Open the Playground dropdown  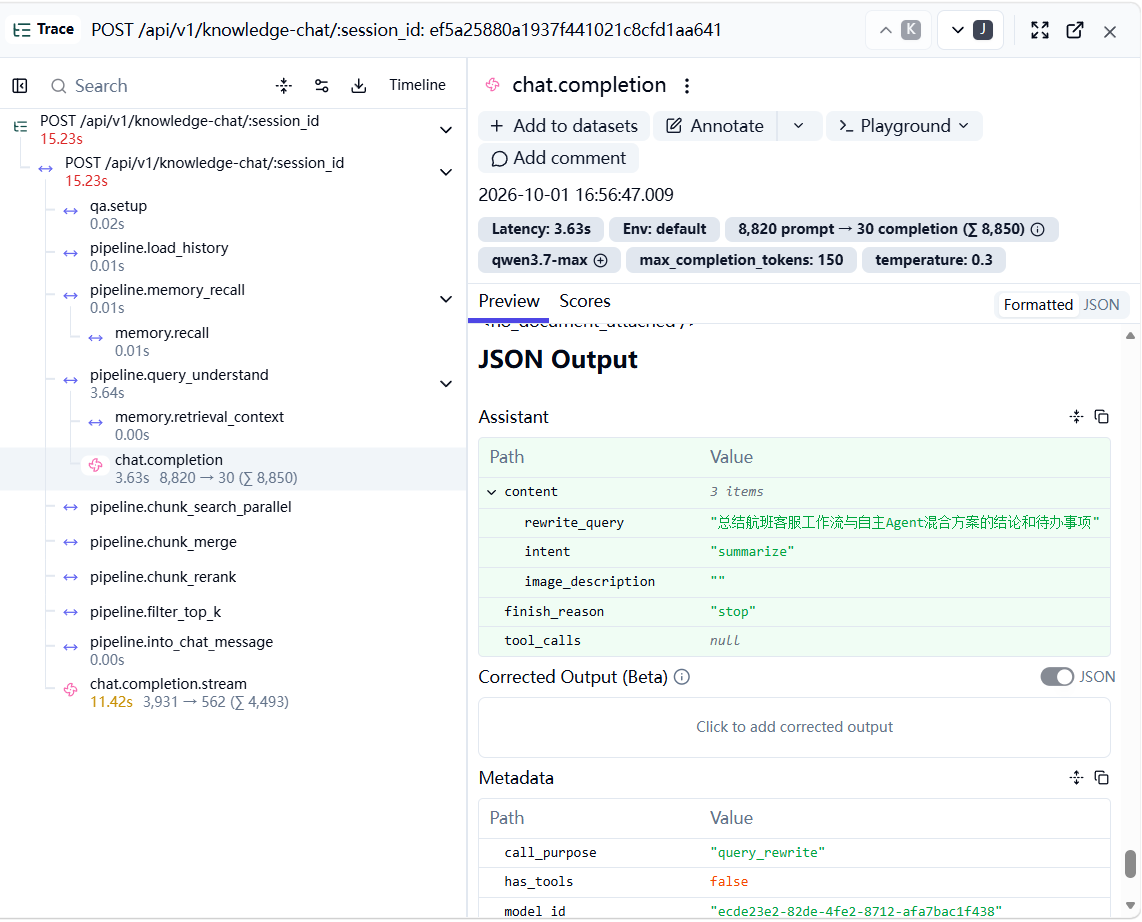click(x=904, y=126)
